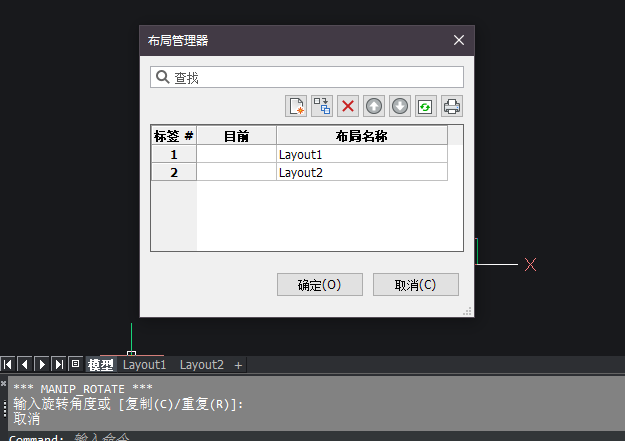The width and height of the screenshot is (625, 441).
Task: Click the move layout up arrow
Action: coord(374,106)
